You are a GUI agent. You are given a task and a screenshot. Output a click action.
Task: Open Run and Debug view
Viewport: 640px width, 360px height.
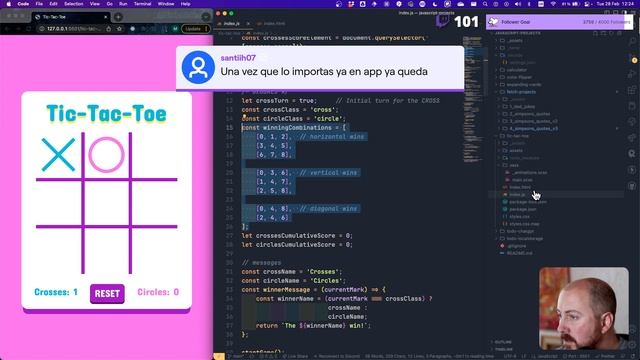[x=633, y=75]
